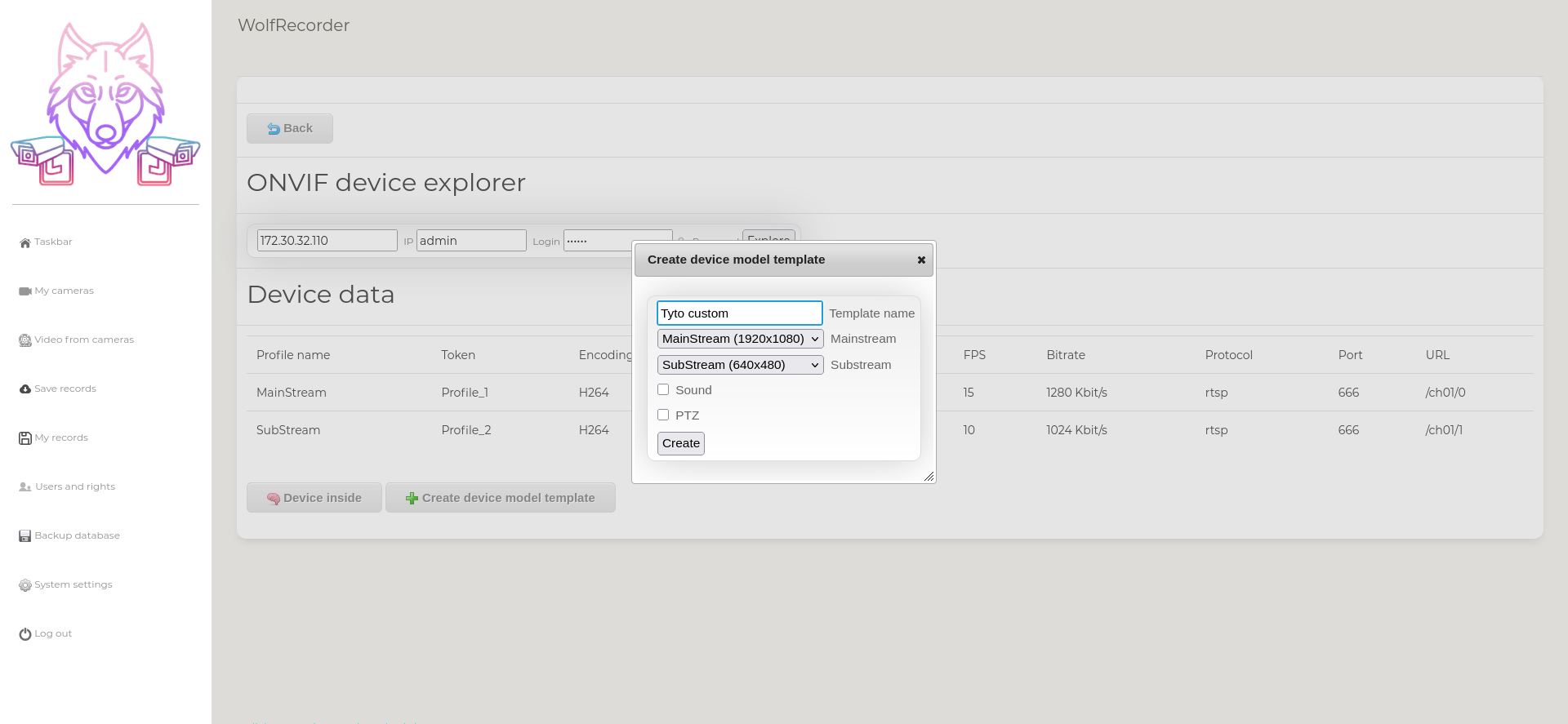
Task: Click the Template name text field
Action: click(x=739, y=313)
